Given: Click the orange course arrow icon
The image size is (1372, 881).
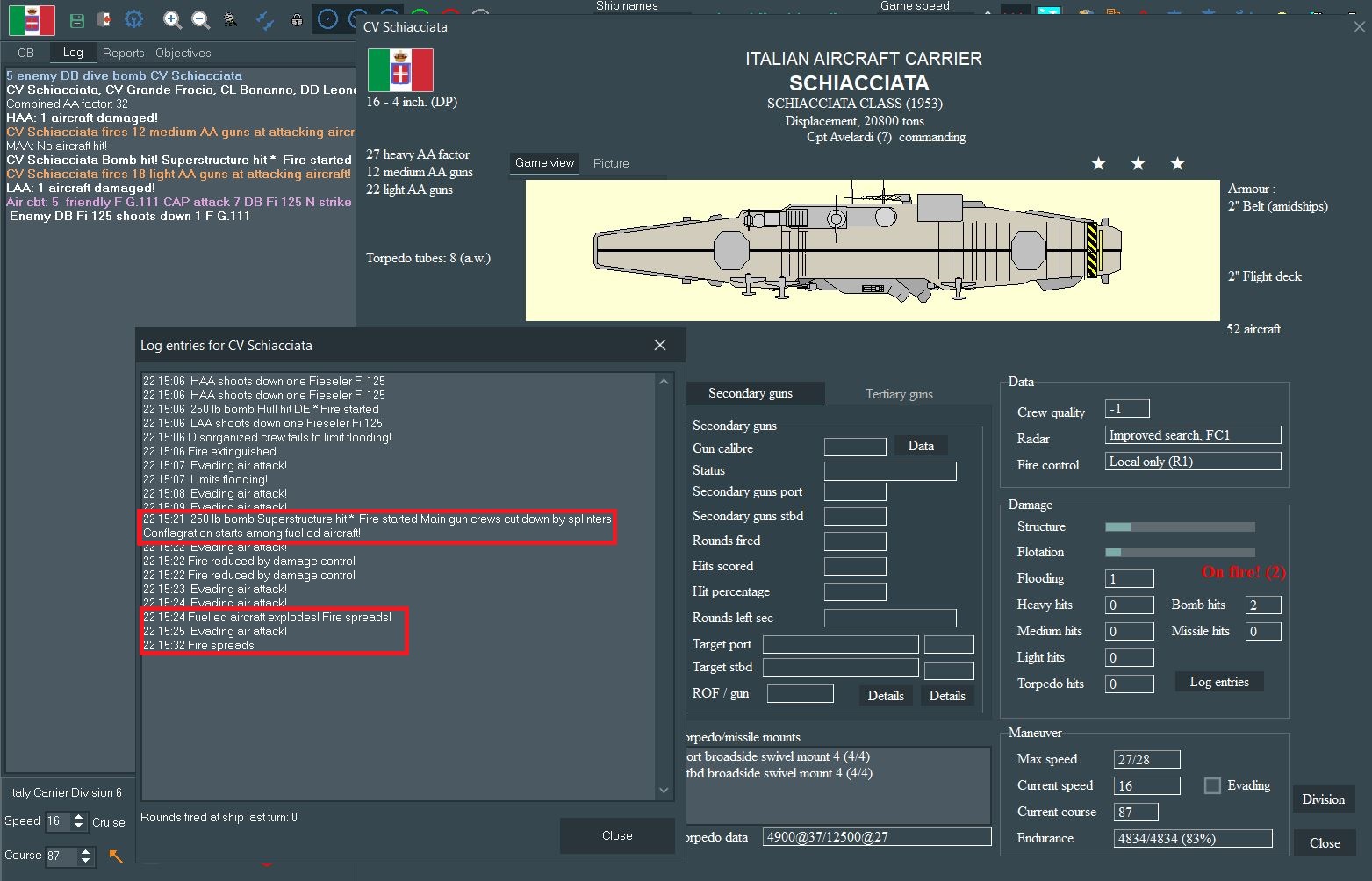Looking at the screenshot, I should [116, 856].
